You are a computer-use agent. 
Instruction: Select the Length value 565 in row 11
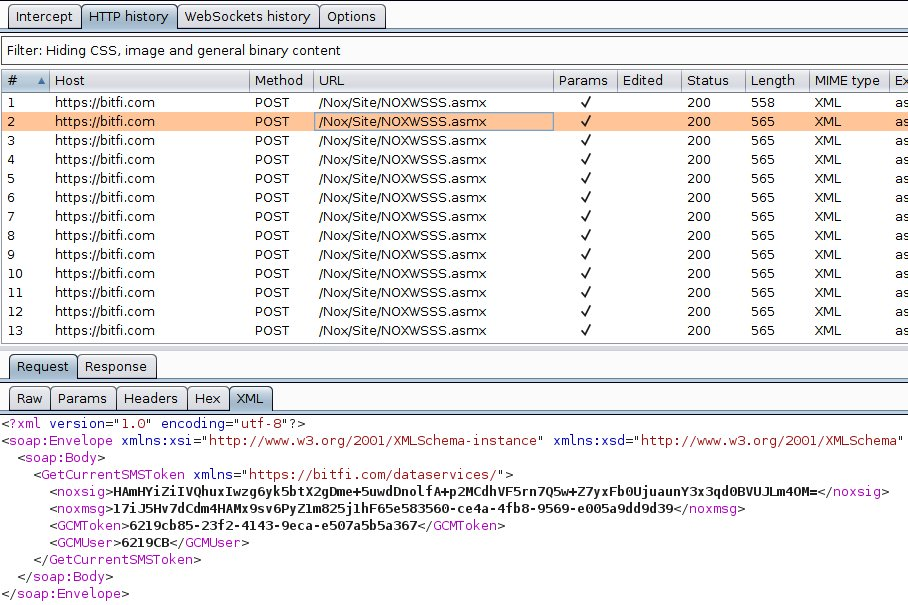pyautogui.click(x=763, y=293)
